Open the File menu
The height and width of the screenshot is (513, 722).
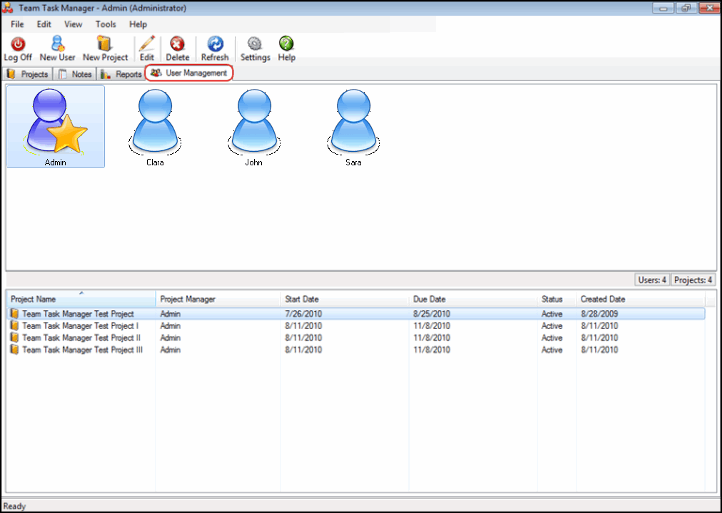17,24
